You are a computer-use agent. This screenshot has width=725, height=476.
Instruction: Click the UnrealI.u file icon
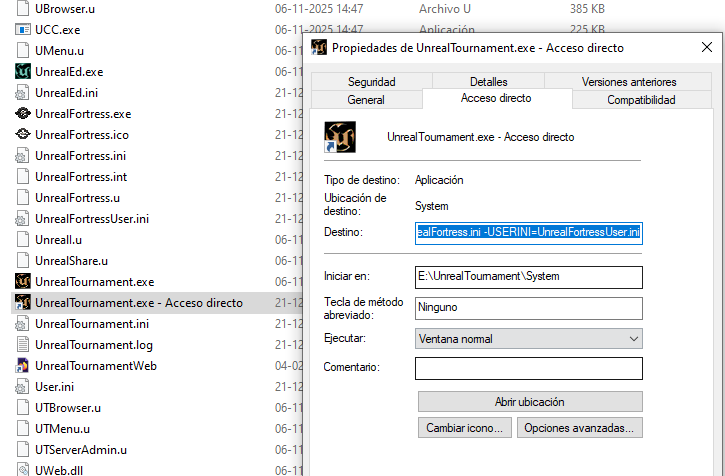[23, 240]
